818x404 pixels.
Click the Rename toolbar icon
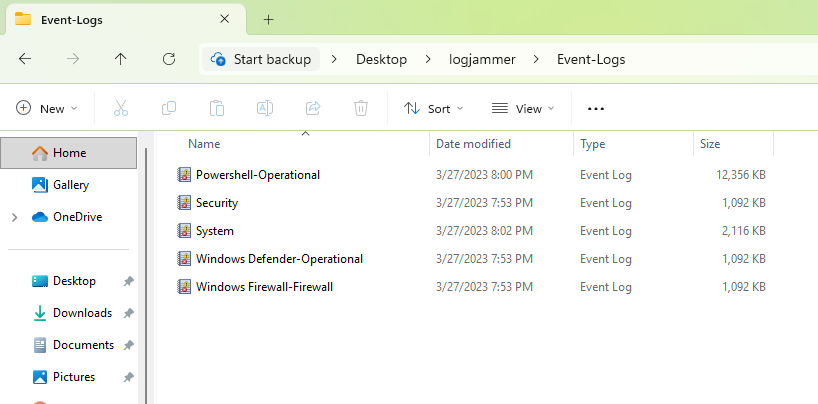(265, 109)
